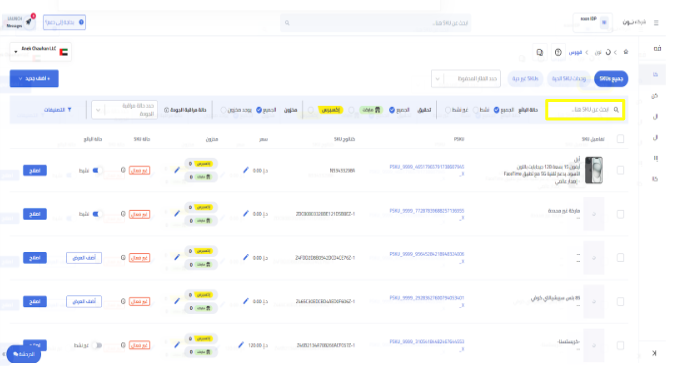Edit stock pencil in the 120.00 price row

(x=177, y=345)
